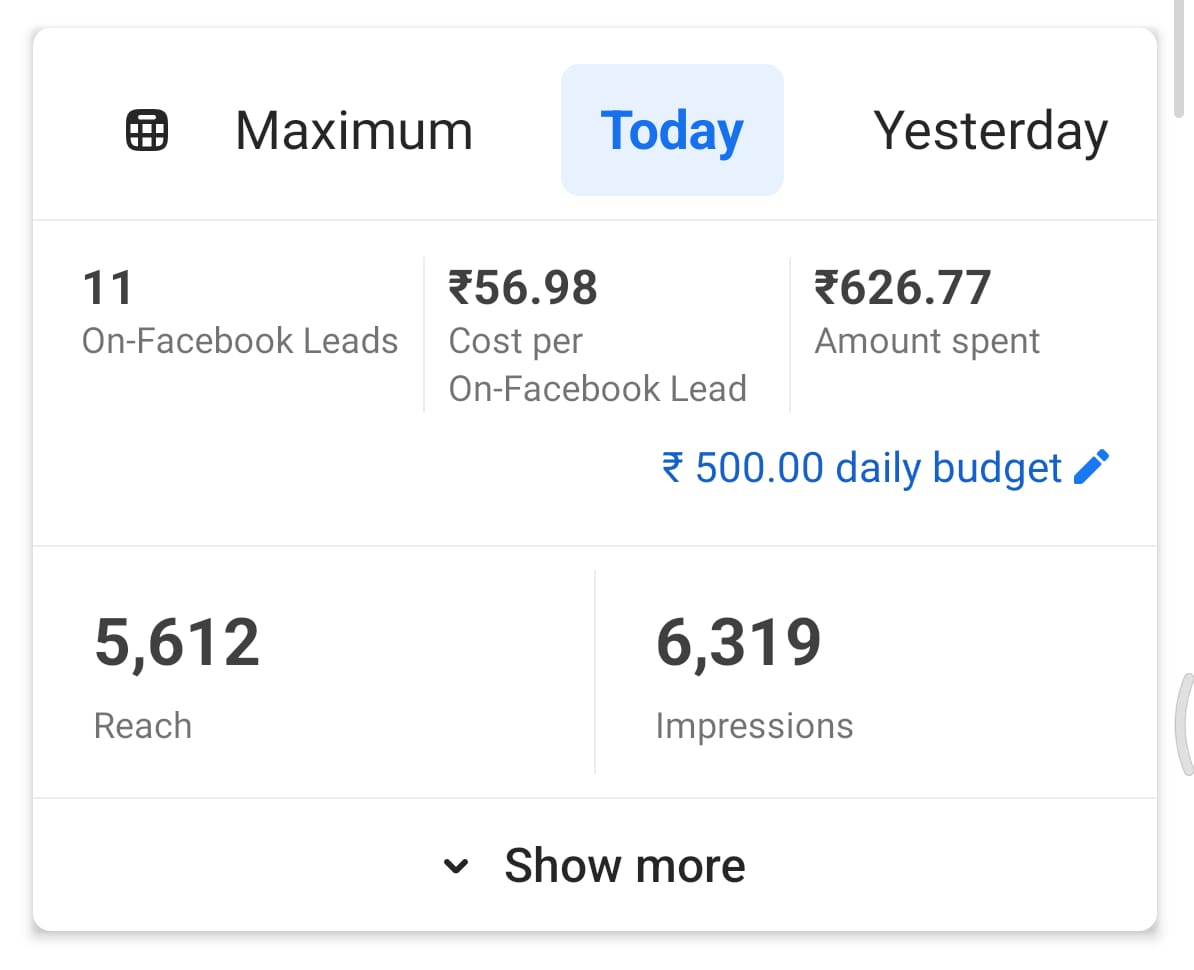The width and height of the screenshot is (1194, 970).
Task: Click the Show more text
Action: pyautogui.click(x=624, y=866)
